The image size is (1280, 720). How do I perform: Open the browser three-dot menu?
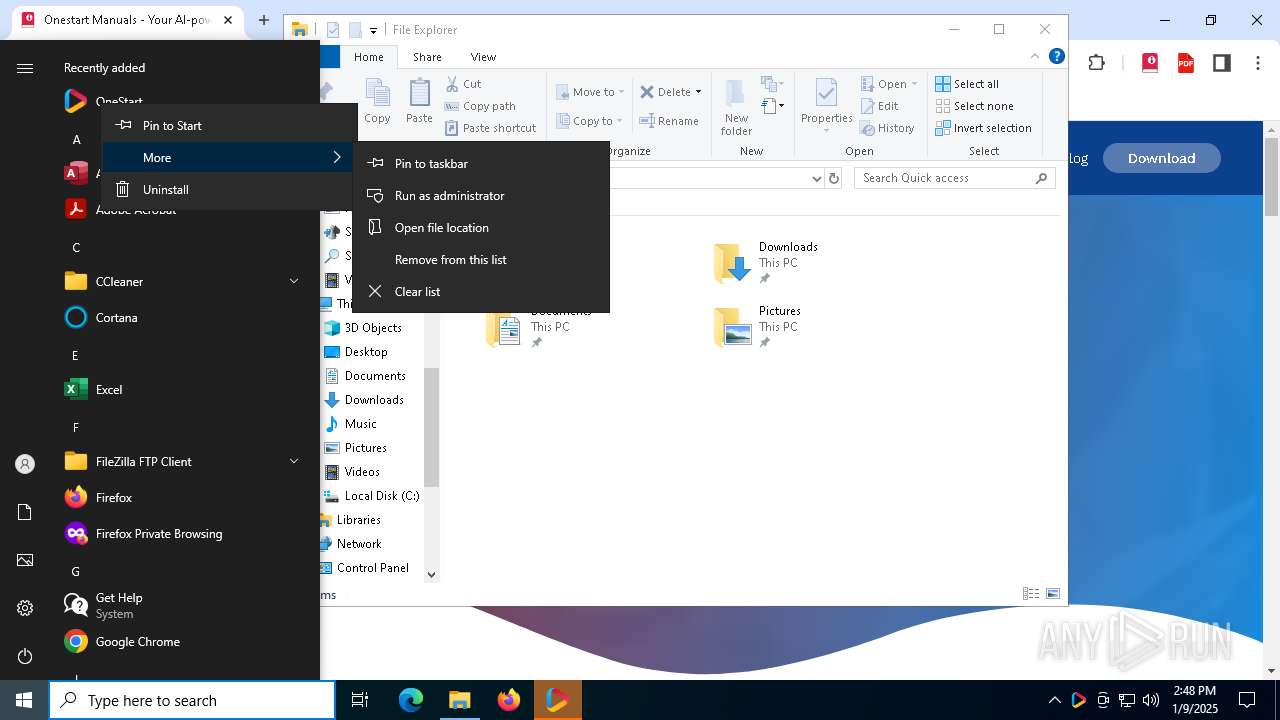[x=1257, y=63]
